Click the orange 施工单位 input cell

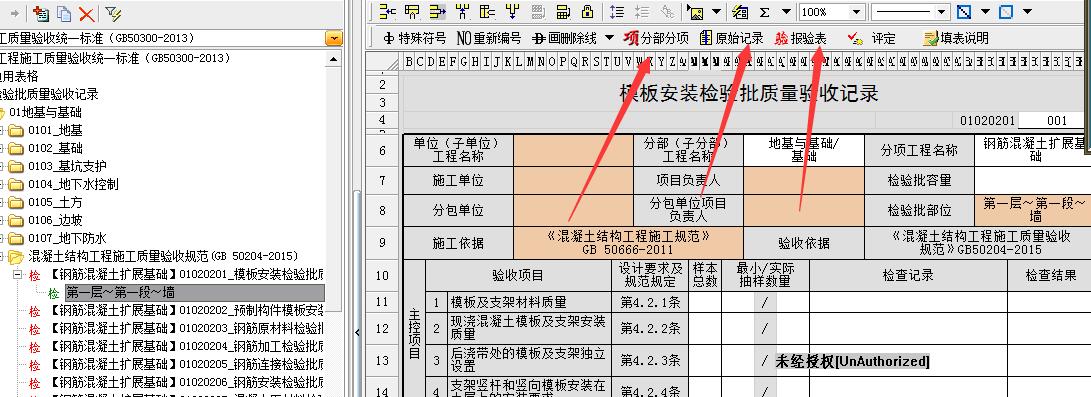tap(573, 181)
